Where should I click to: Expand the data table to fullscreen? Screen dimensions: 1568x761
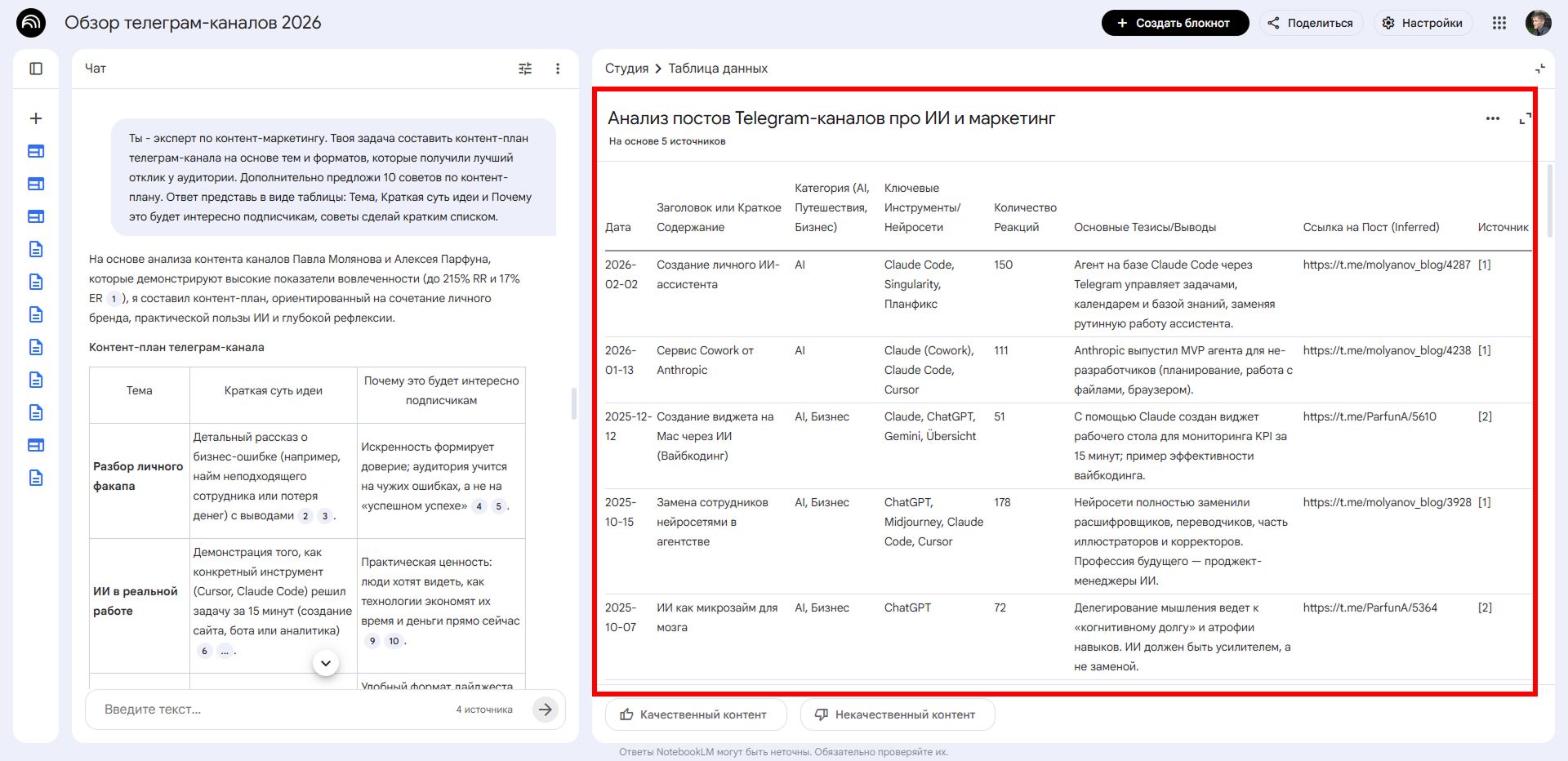point(1526,118)
